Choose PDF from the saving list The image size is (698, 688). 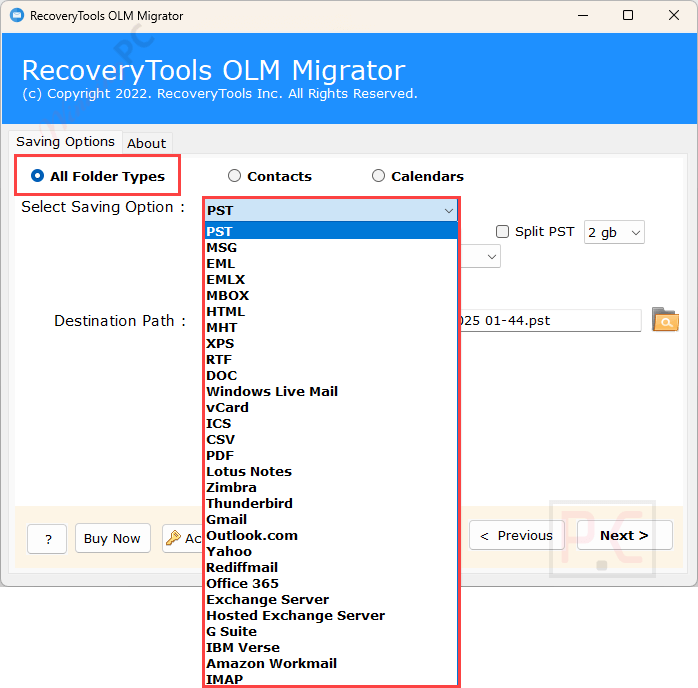pos(331,456)
